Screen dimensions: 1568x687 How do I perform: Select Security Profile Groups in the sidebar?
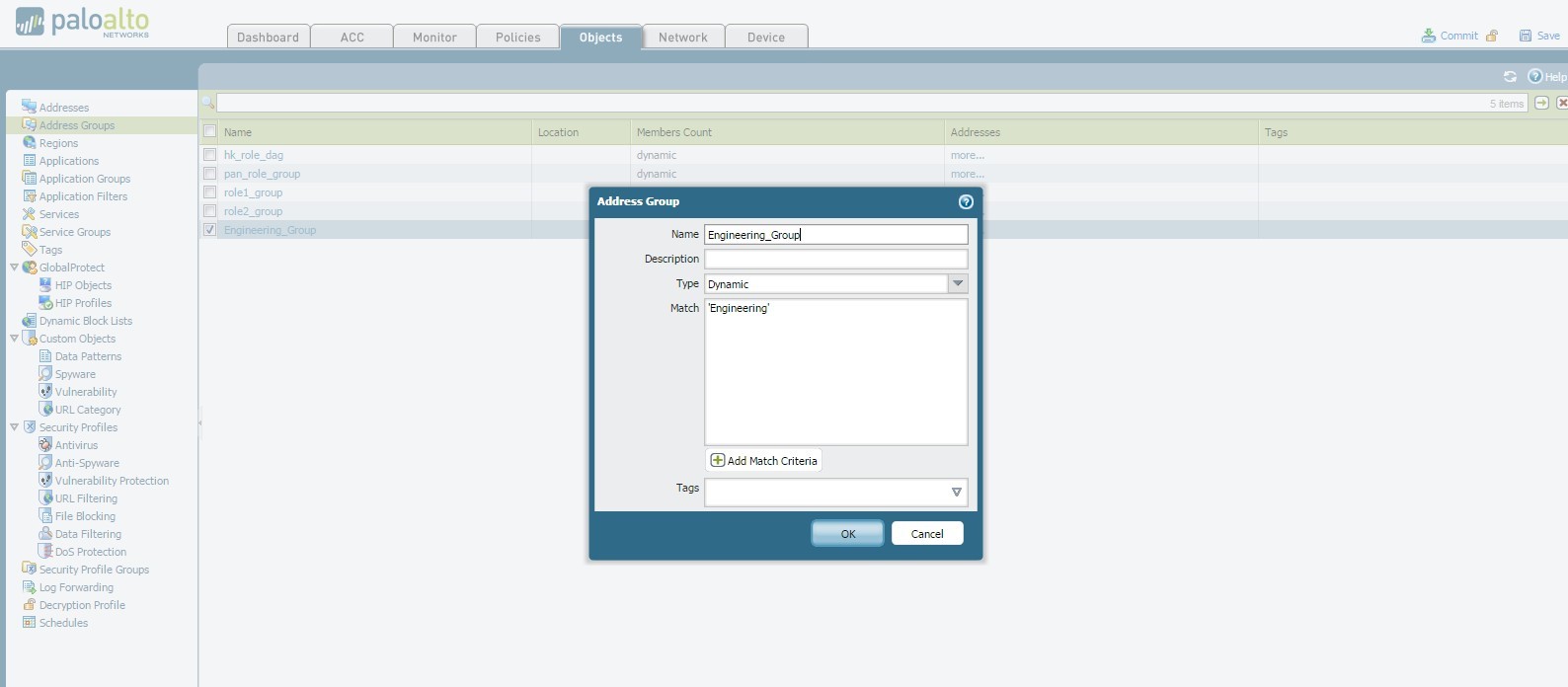(94, 570)
